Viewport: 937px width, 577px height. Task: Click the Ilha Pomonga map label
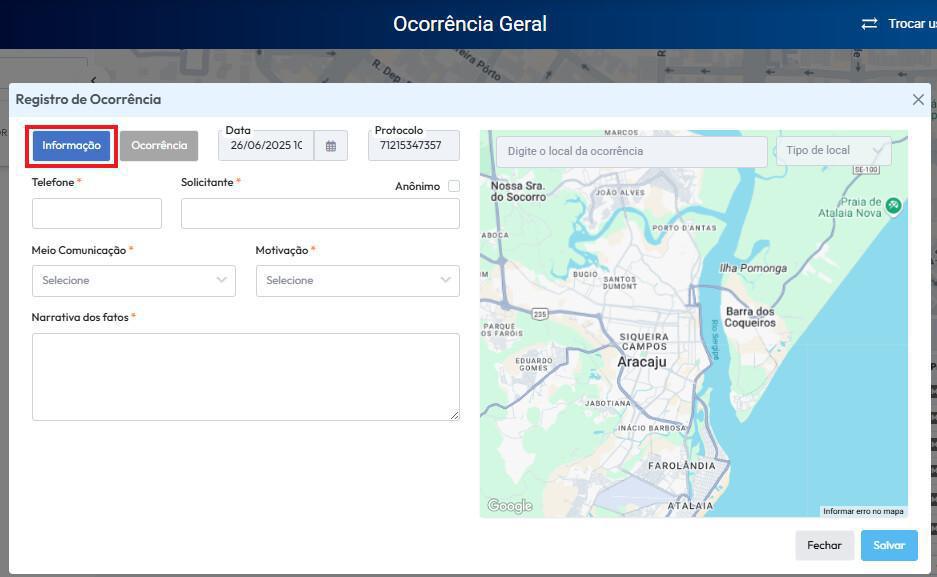[x=753, y=268]
